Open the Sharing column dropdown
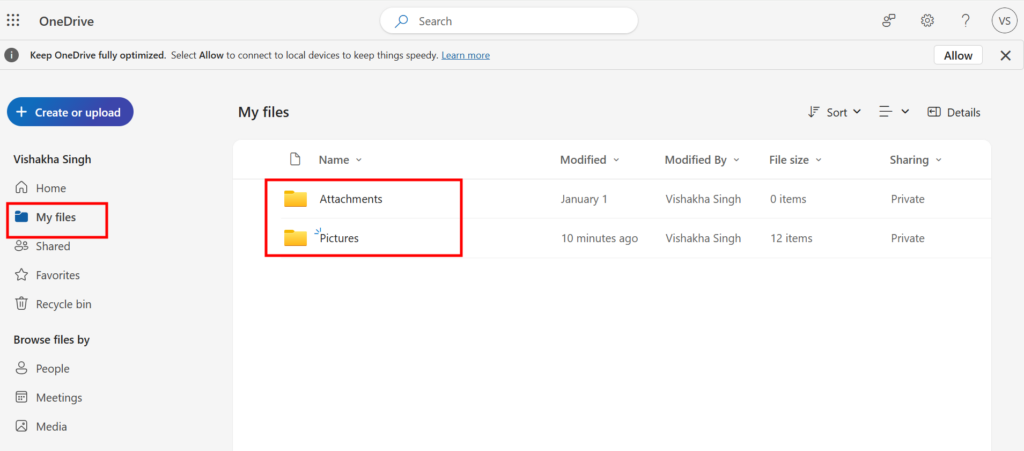This screenshot has height=451, width=1024. 916,160
